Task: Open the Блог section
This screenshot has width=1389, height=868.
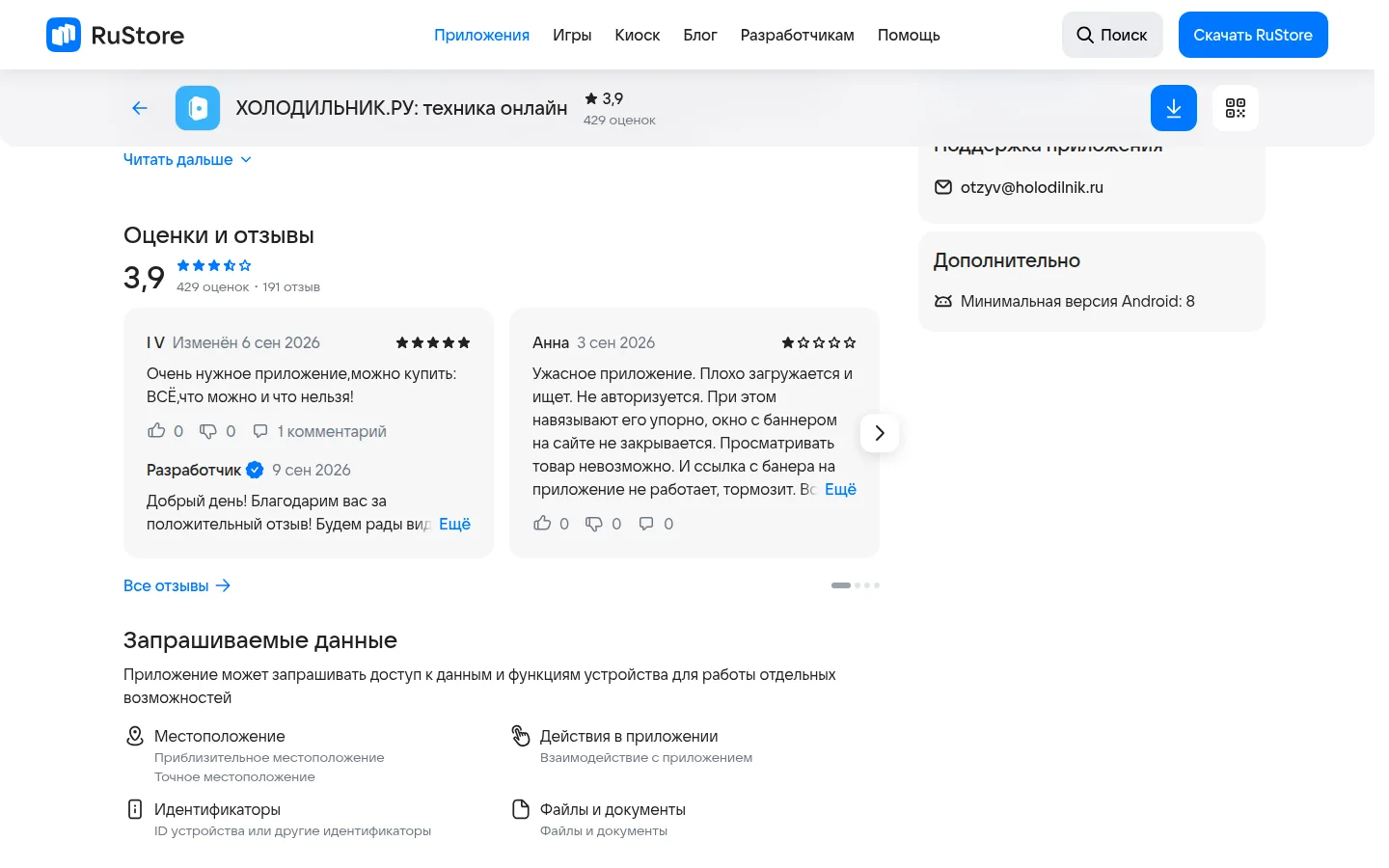Action: (x=700, y=35)
